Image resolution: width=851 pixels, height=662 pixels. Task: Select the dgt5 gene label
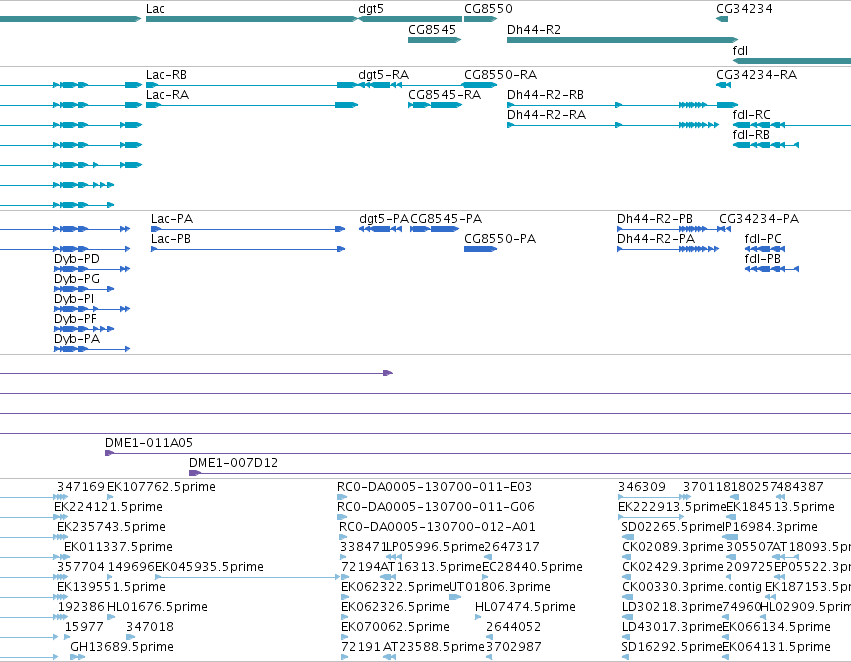[371, 9]
